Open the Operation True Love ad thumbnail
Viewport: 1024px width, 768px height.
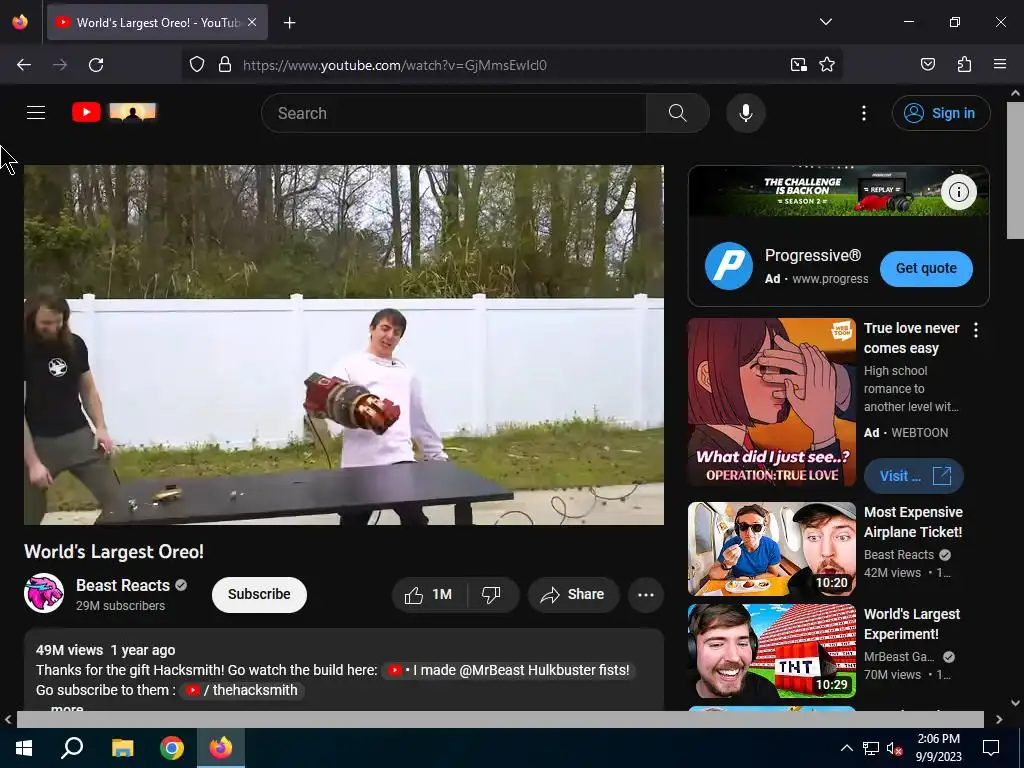click(x=771, y=402)
